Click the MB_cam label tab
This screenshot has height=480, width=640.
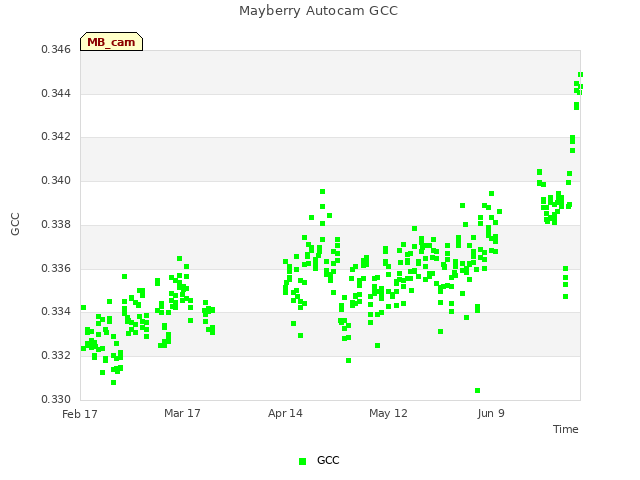point(111,42)
